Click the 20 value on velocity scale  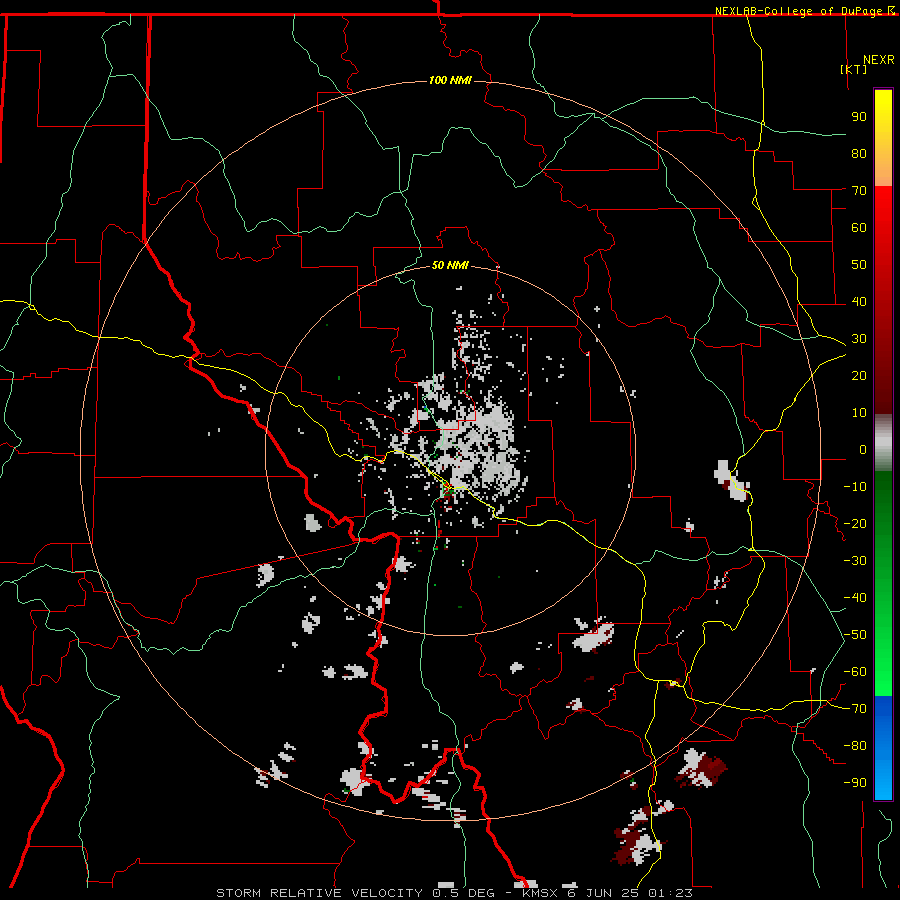click(859, 376)
